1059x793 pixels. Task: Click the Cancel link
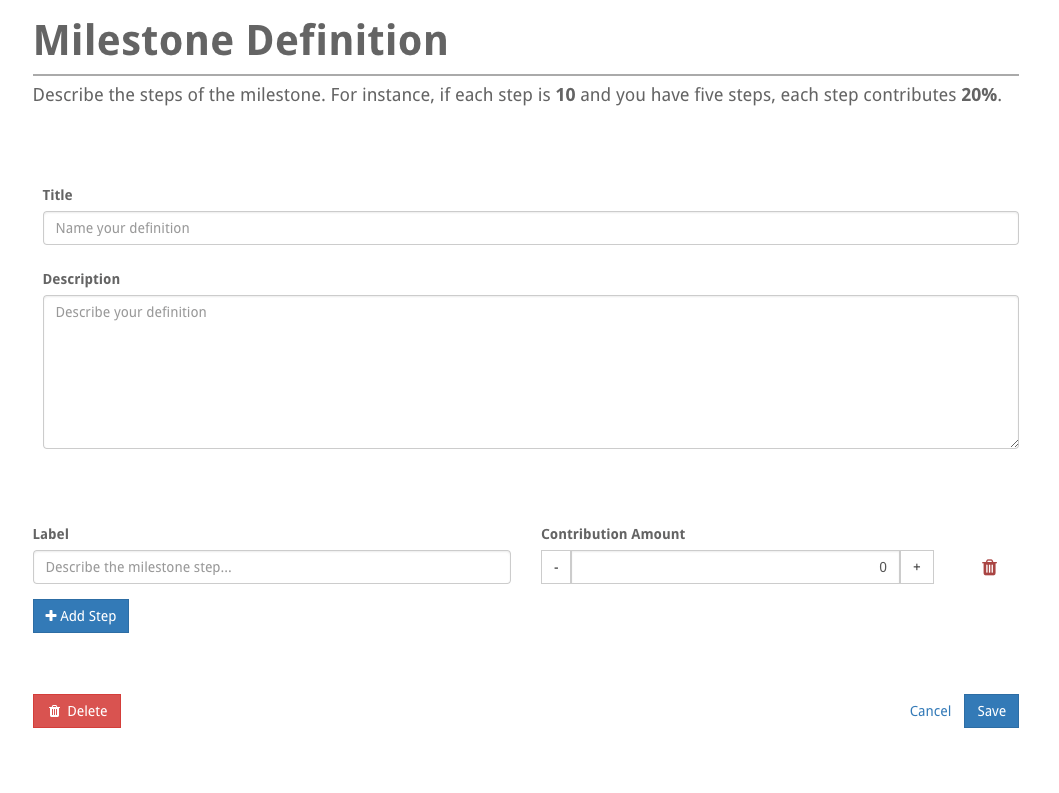tap(930, 711)
